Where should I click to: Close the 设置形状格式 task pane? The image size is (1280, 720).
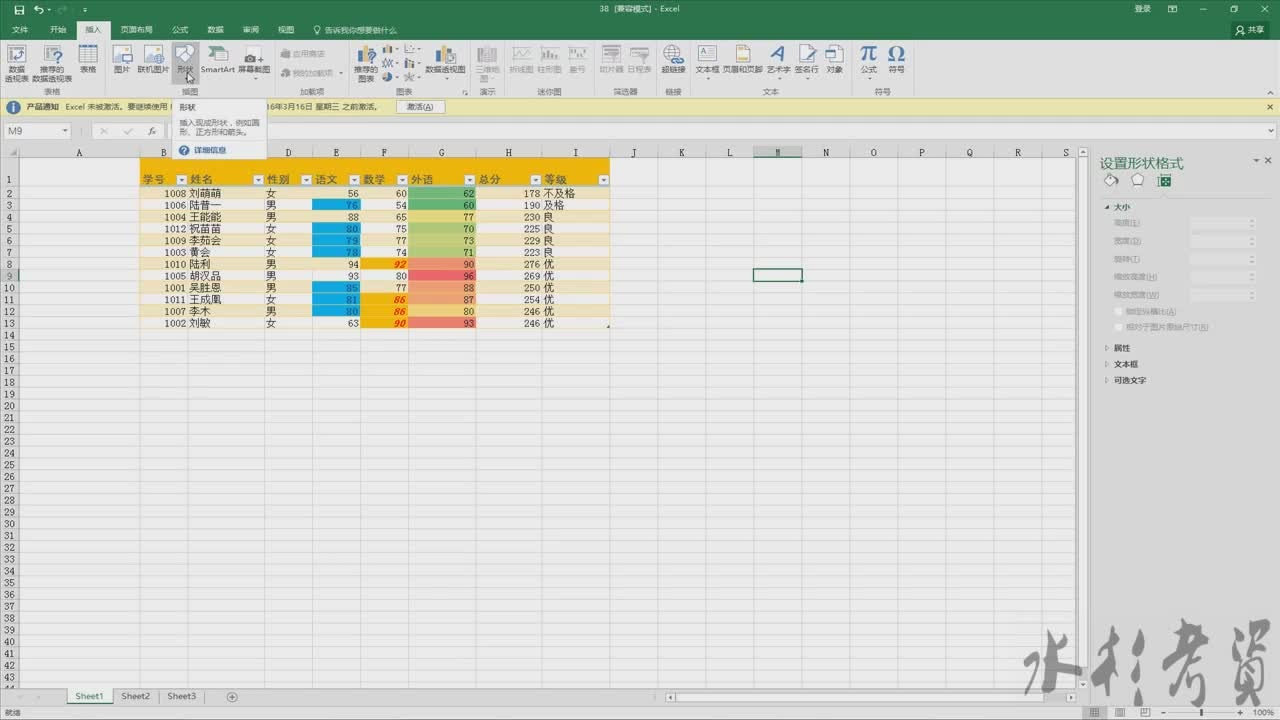click(x=1268, y=161)
